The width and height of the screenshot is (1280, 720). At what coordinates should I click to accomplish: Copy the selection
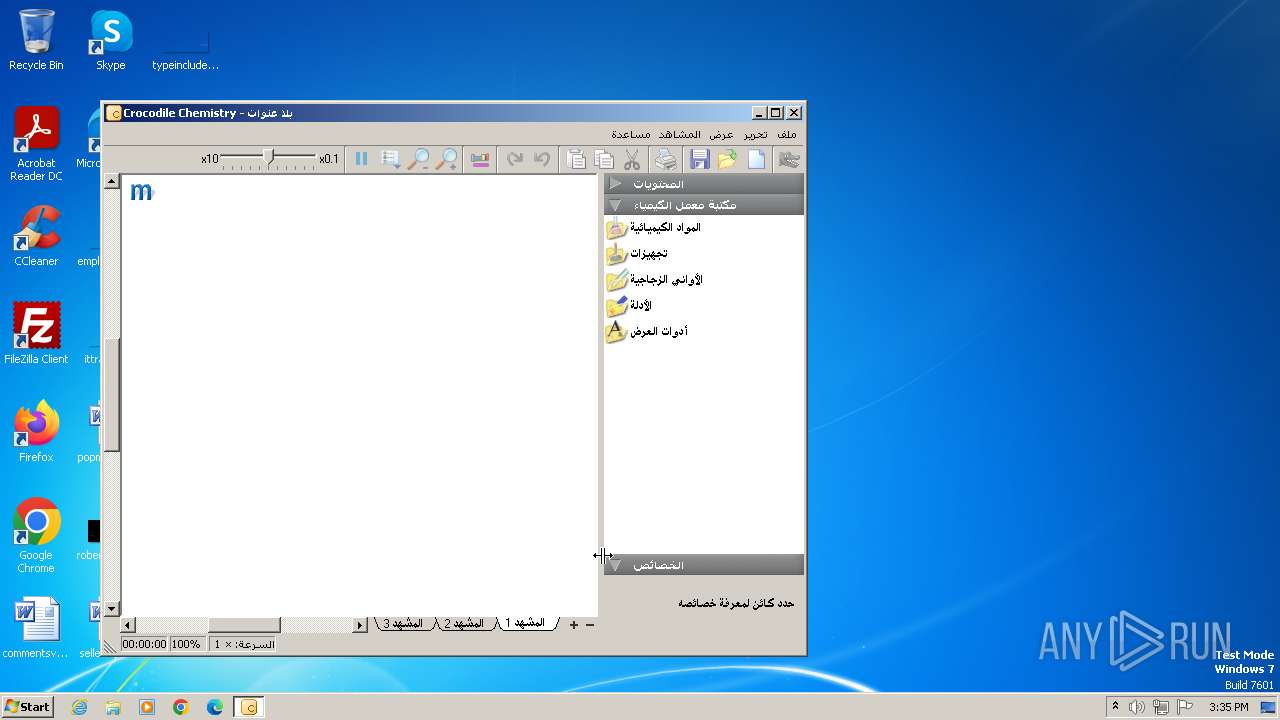(x=604, y=159)
